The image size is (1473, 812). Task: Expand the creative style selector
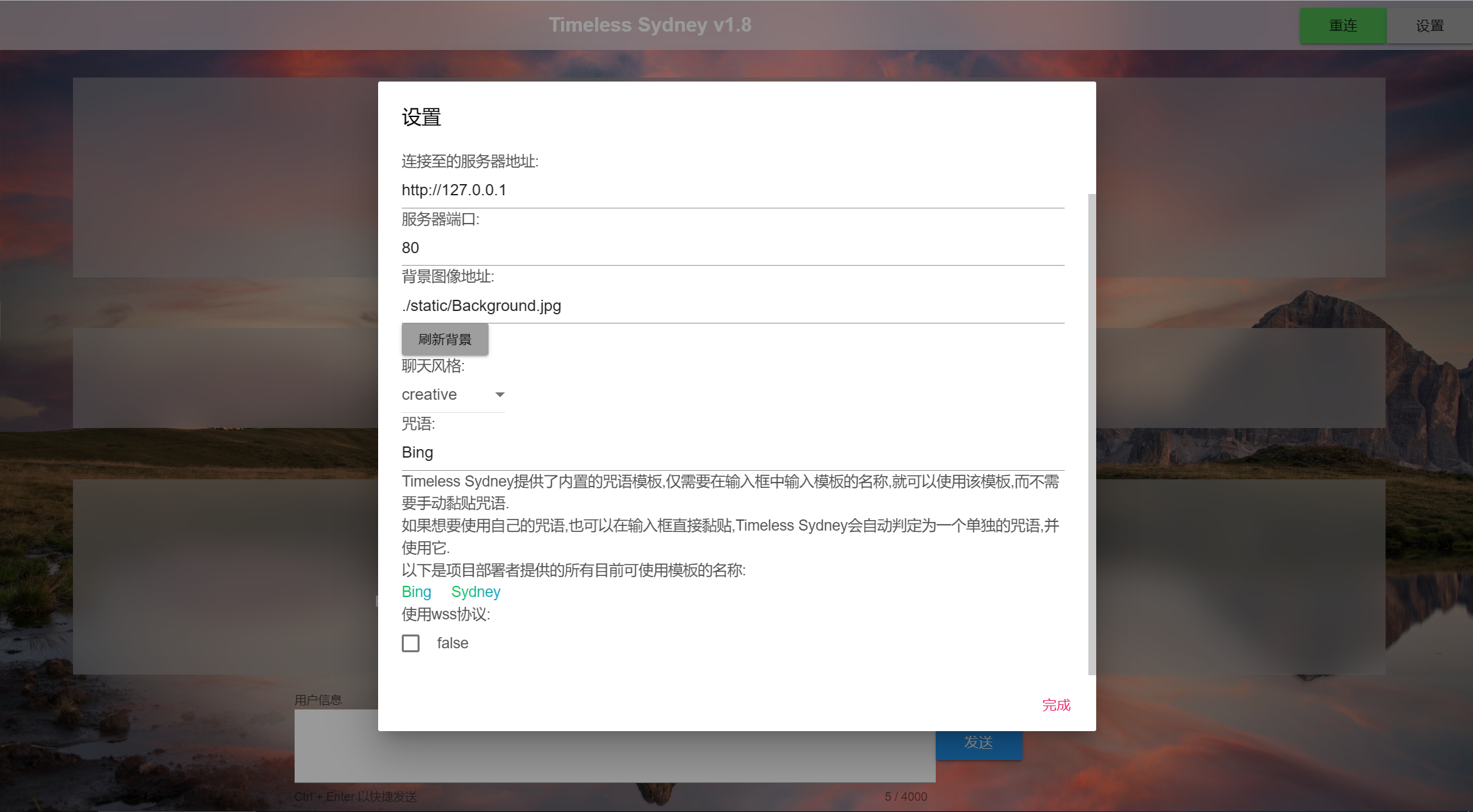454,394
